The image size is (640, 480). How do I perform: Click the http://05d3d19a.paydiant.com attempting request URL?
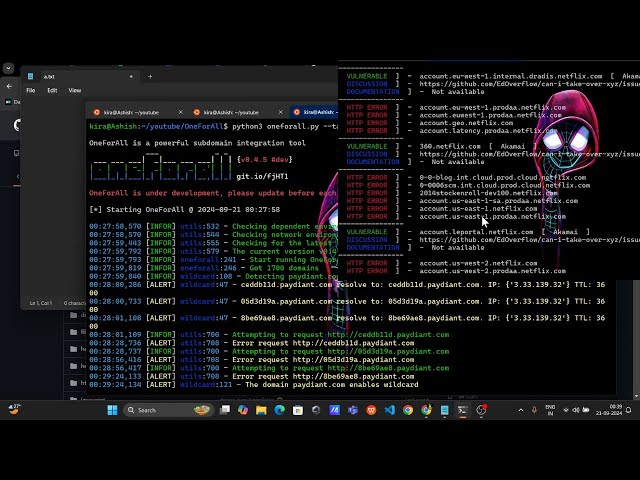coord(388,351)
